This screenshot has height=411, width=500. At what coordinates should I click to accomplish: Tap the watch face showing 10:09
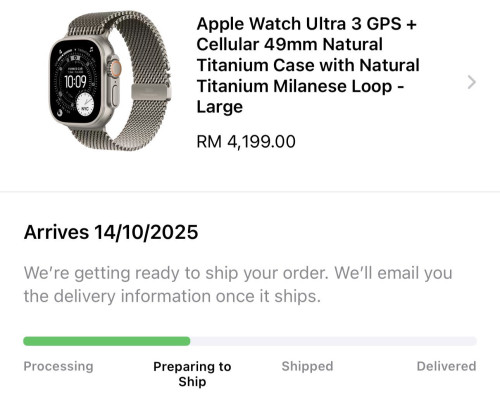click(x=76, y=82)
